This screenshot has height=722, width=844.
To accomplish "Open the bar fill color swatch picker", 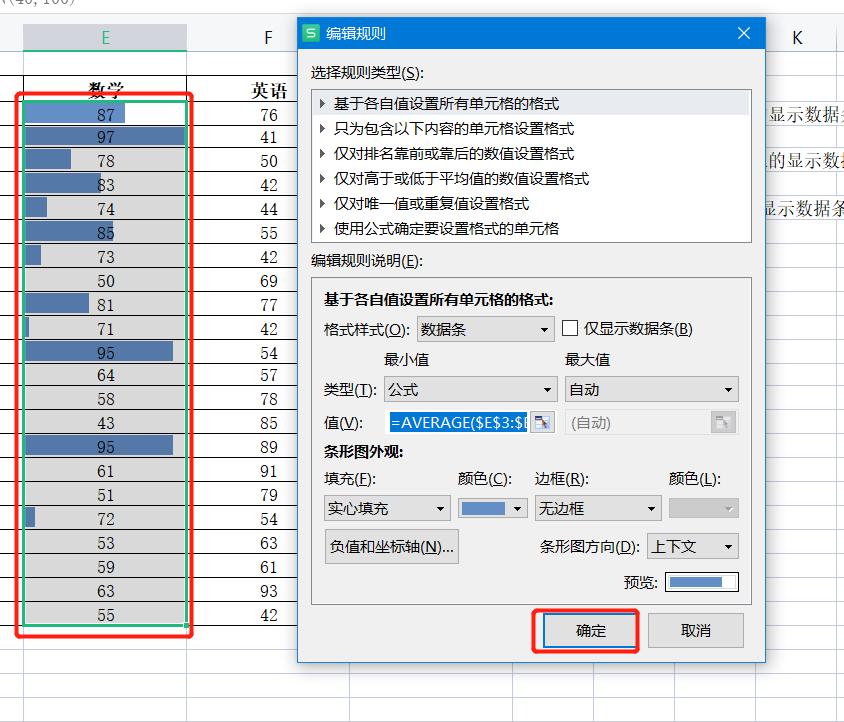I will (x=491, y=508).
